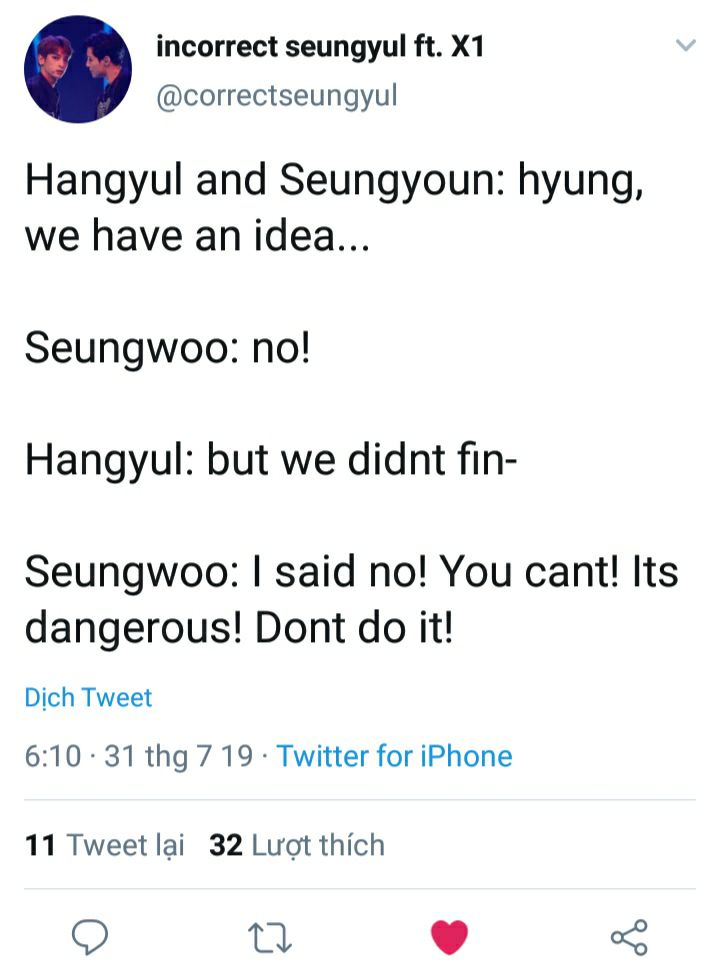This screenshot has height=980, width=719.
Task: Tap the "we have an idea..." text
Action: (x=196, y=240)
